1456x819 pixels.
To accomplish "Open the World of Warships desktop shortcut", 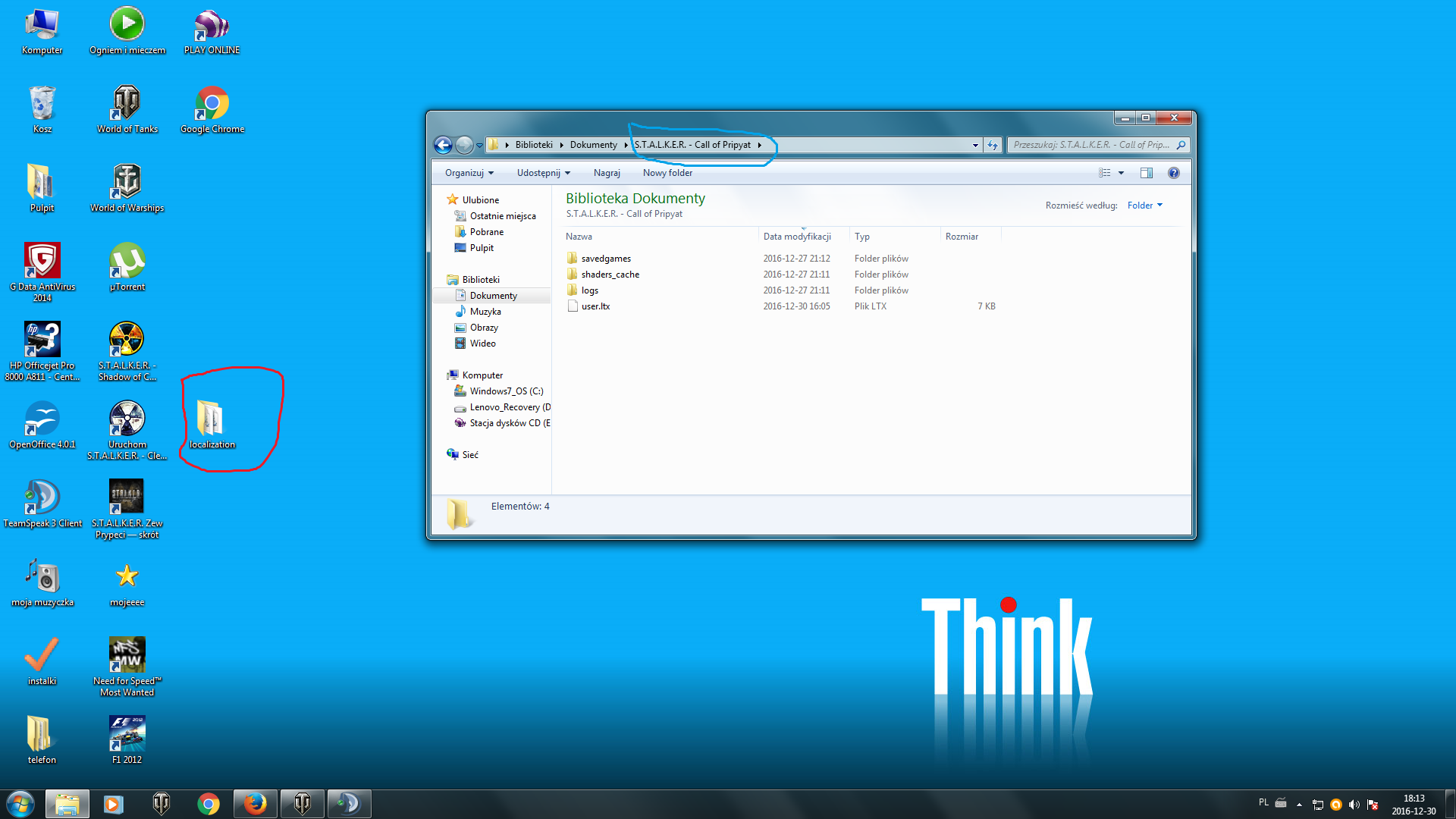I will tap(127, 187).
